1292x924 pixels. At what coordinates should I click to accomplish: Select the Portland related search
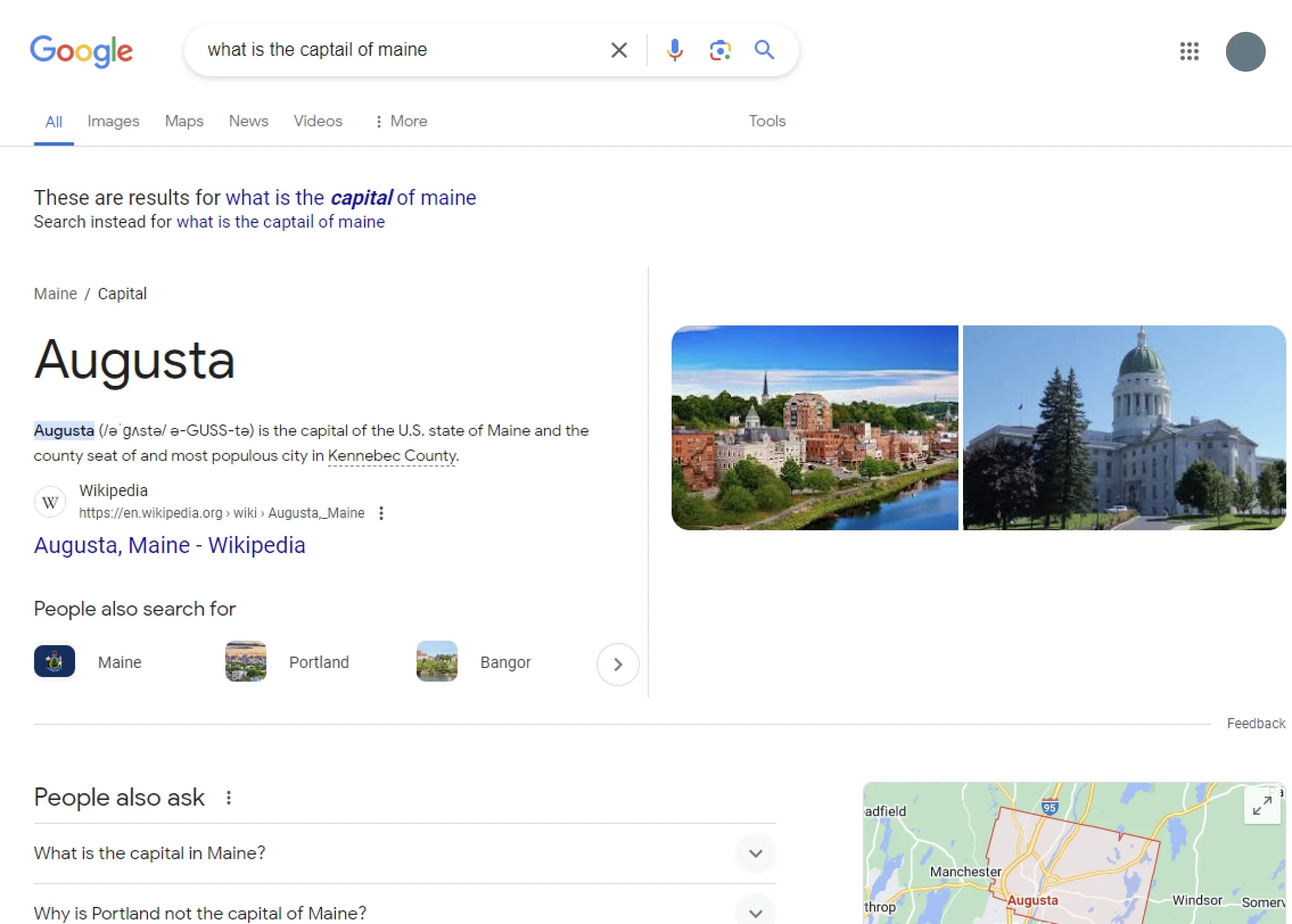point(319,662)
